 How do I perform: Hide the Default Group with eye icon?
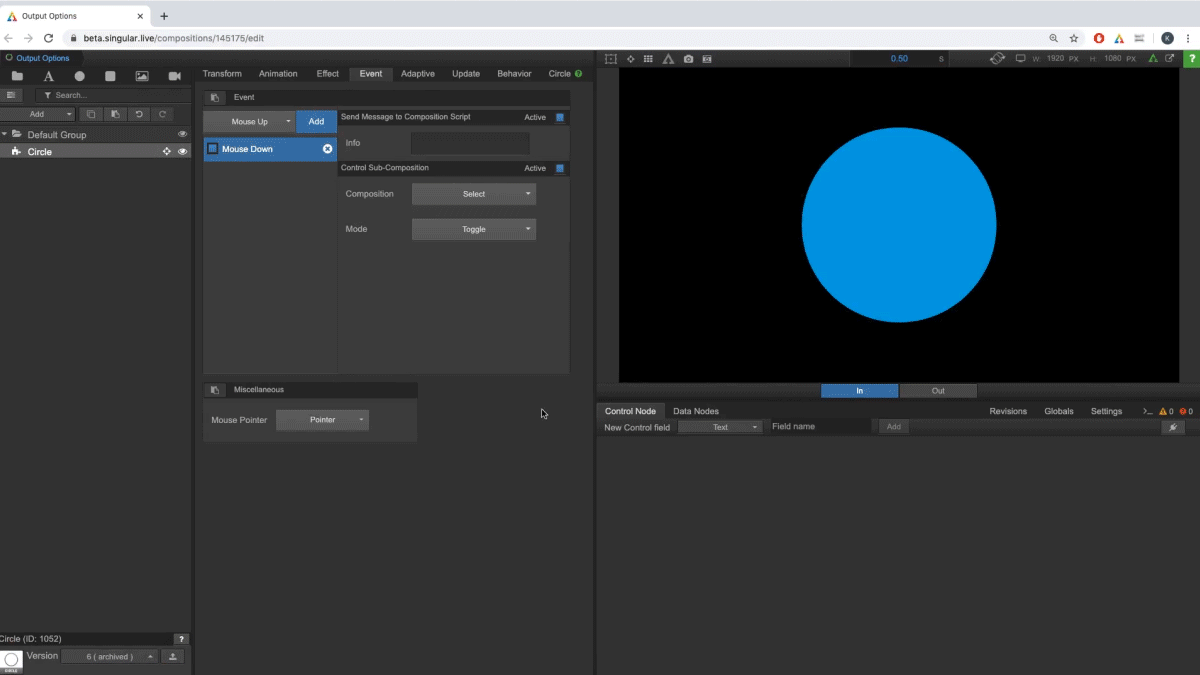(x=183, y=134)
